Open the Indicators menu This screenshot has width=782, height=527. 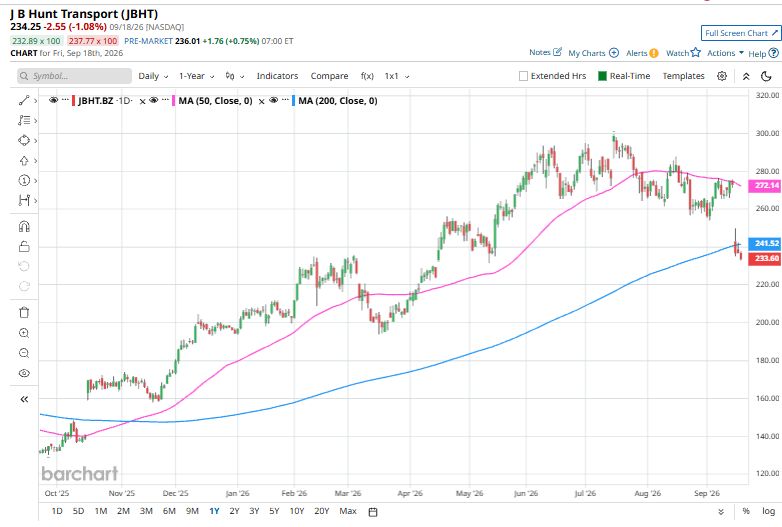(x=277, y=76)
